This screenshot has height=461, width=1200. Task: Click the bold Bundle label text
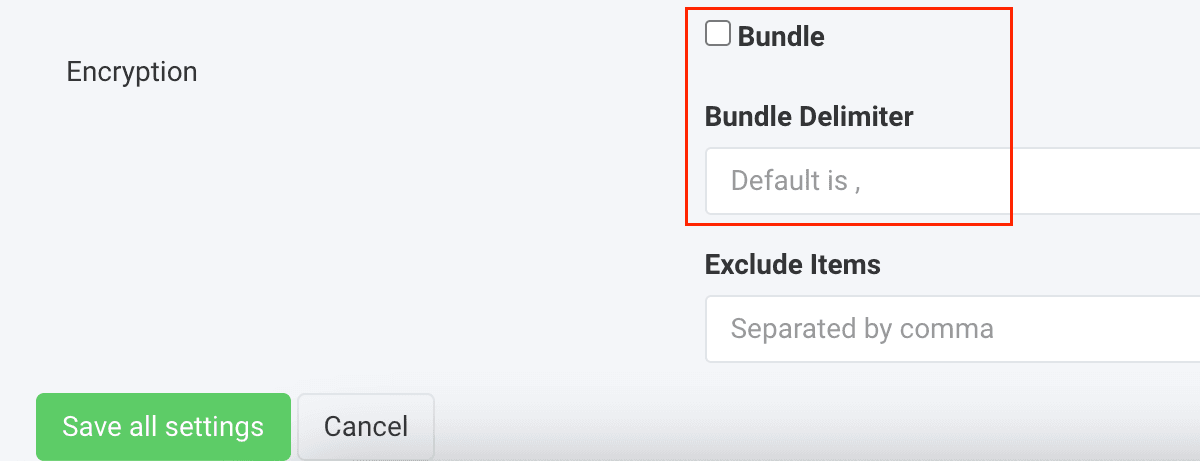[x=781, y=37]
